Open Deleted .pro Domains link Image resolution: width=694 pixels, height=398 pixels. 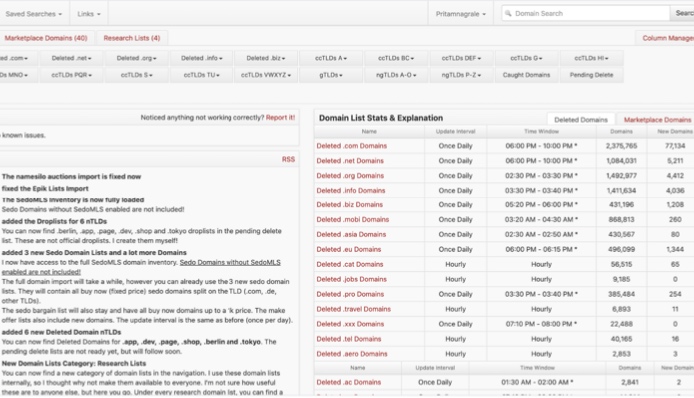[x=350, y=294]
